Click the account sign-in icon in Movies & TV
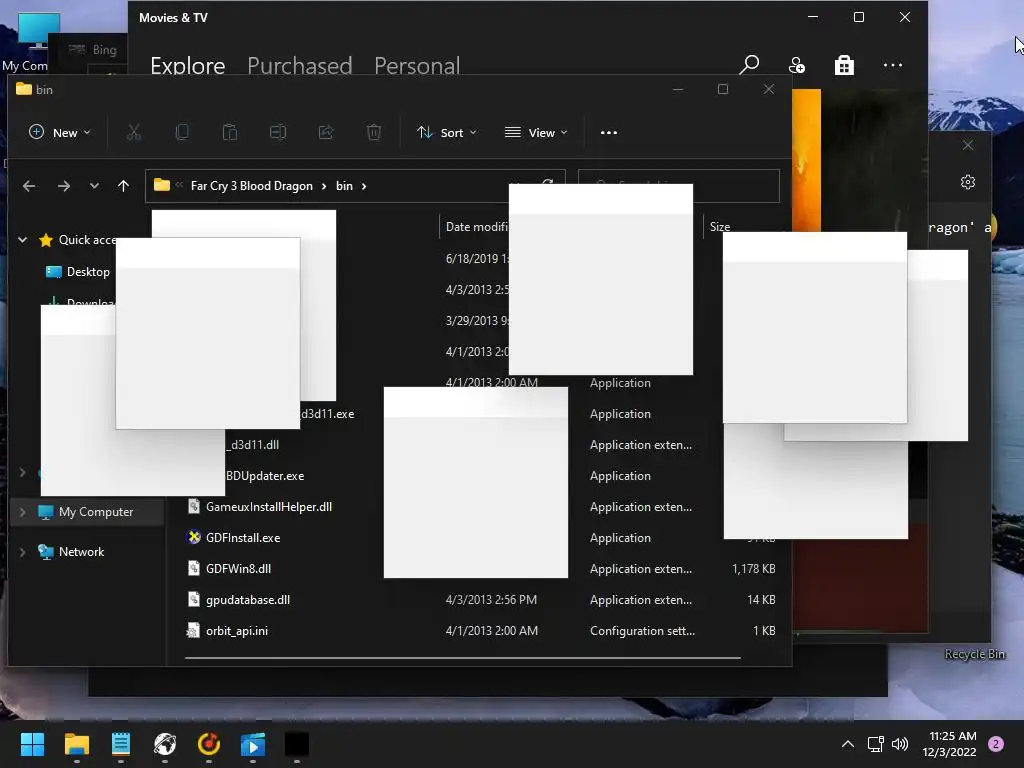1024x768 pixels. 797,65
